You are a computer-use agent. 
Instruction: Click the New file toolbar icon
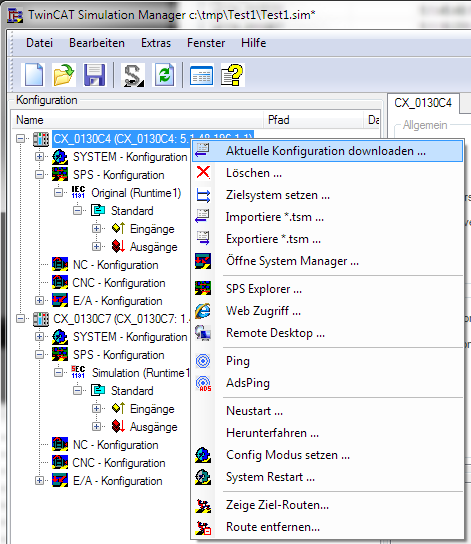(33, 75)
